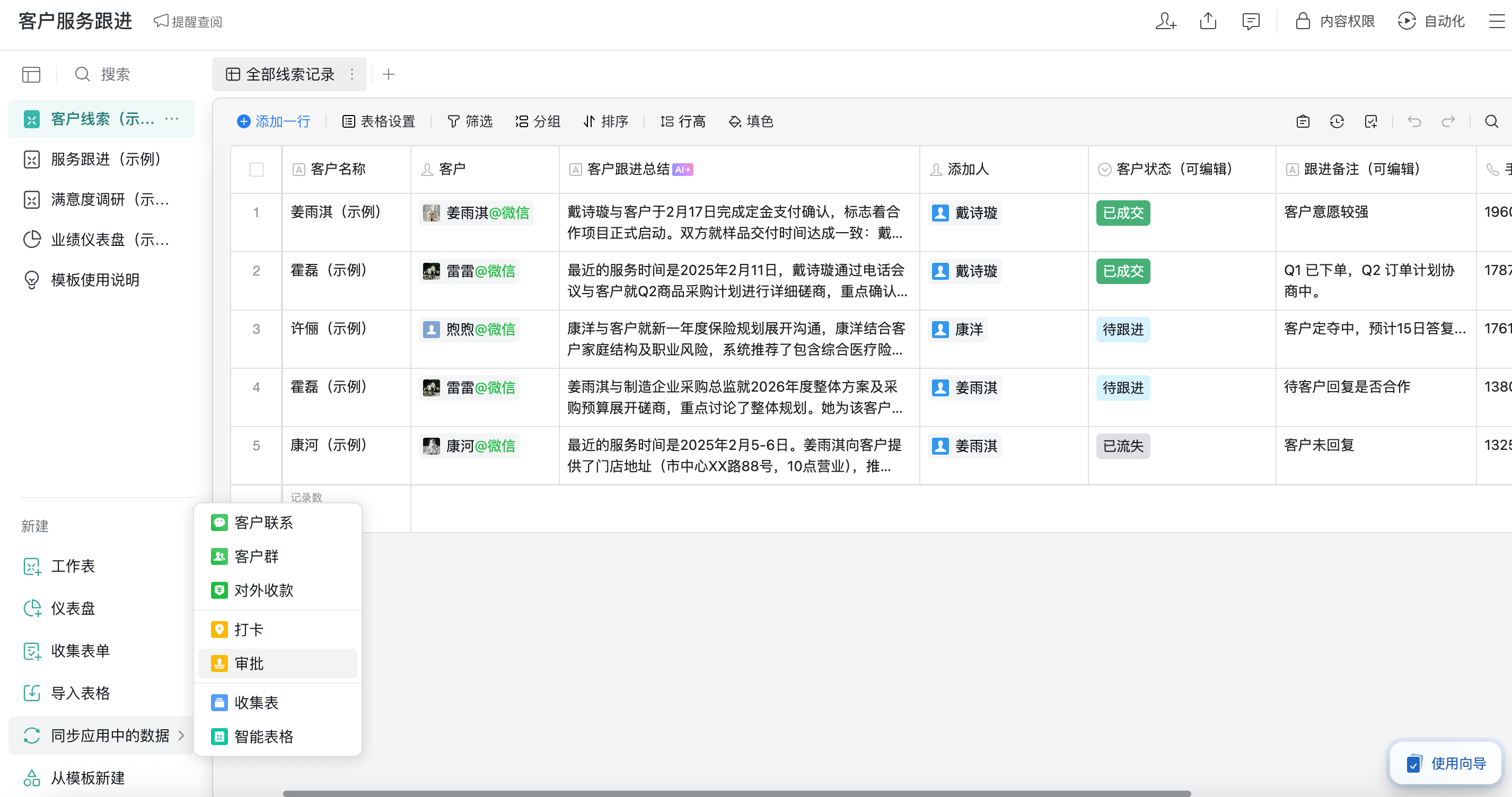Click the undo arrow icon
1512x797 pixels.
[1414, 121]
